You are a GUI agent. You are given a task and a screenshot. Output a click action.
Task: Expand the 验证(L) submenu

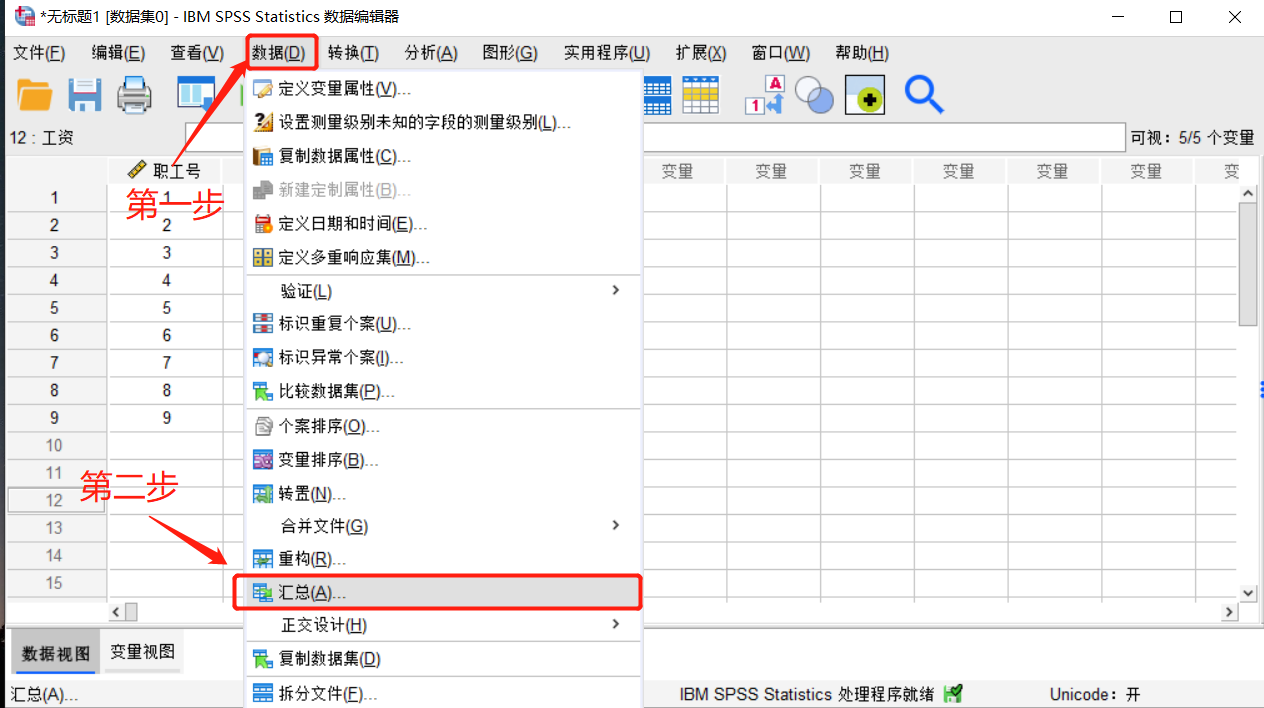coord(443,291)
